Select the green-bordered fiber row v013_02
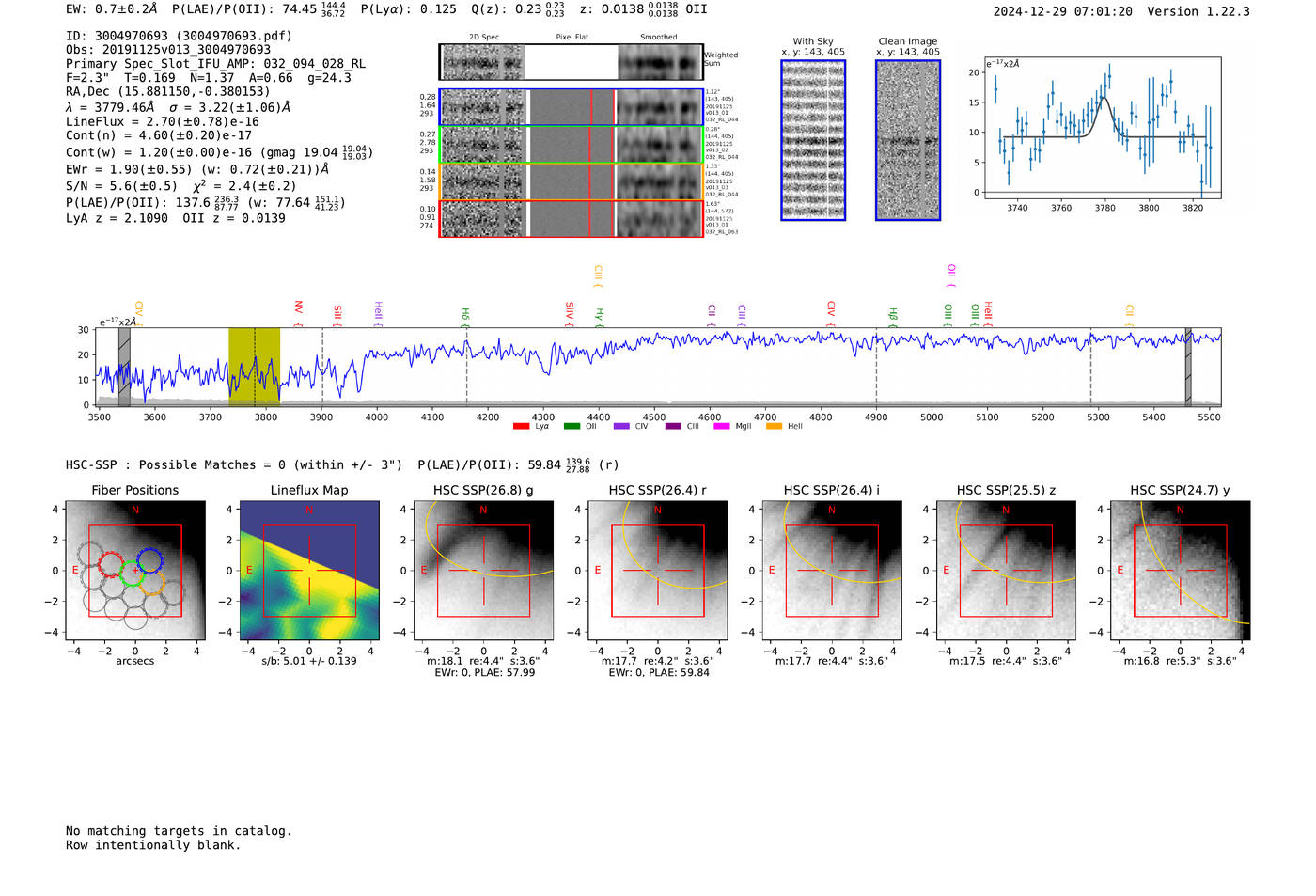The width and height of the screenshot is (1316, 896). (x=572, y=144)
